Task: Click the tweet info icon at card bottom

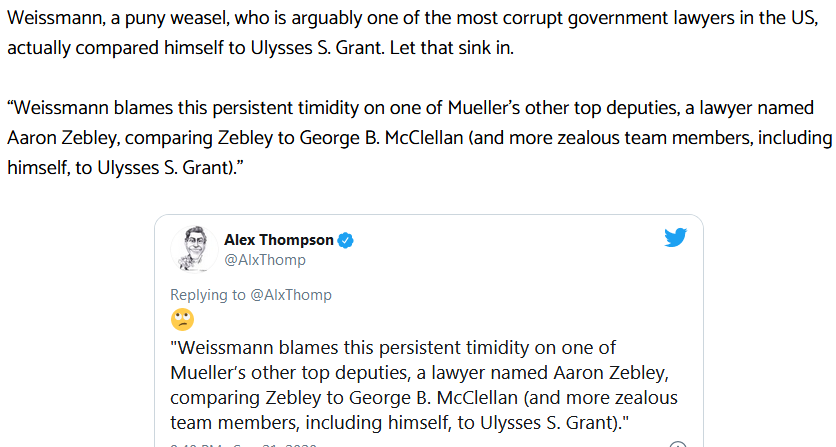Action: click(678, 444)
